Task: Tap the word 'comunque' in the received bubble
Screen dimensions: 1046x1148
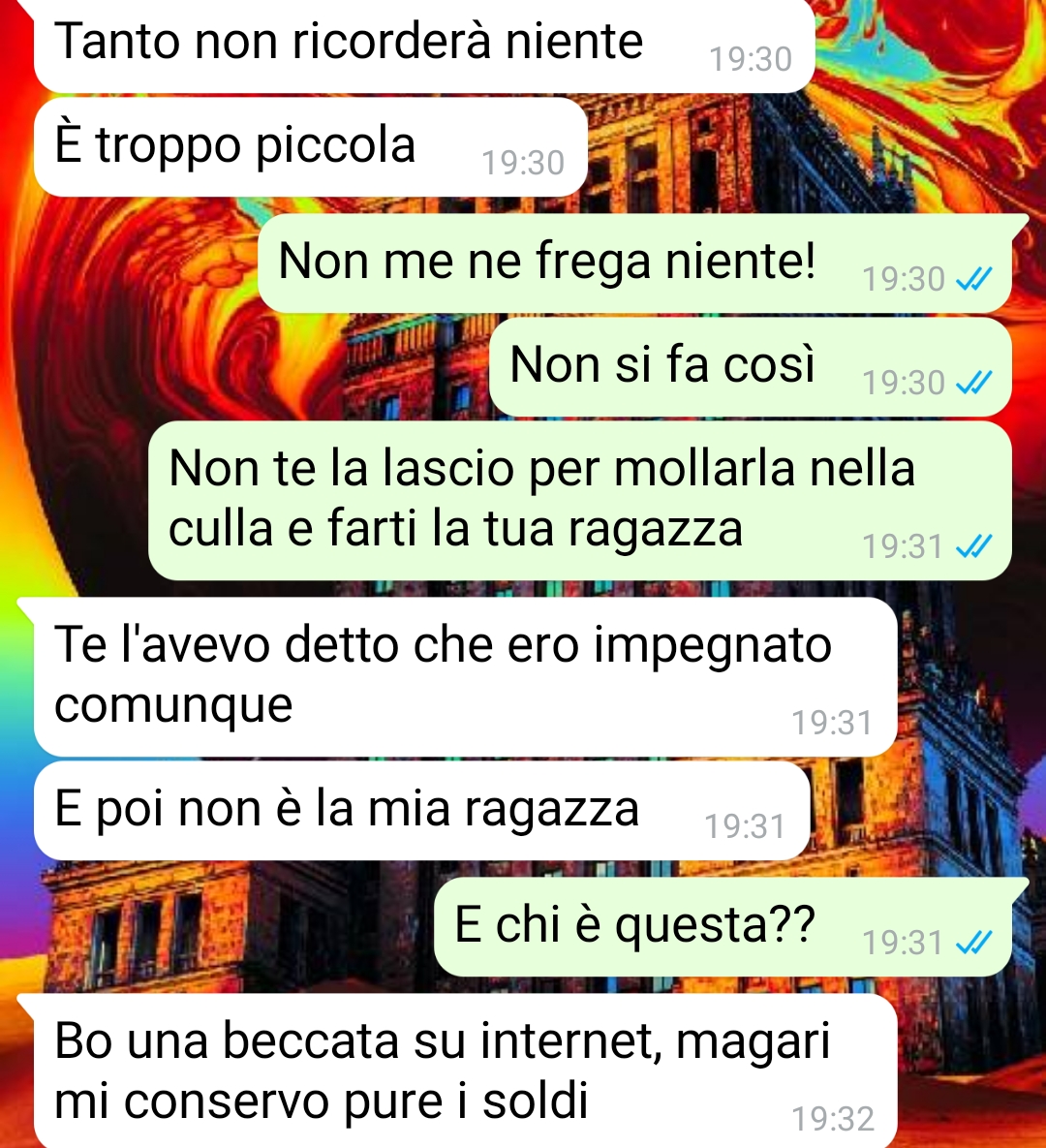Action: coord(173,706)
